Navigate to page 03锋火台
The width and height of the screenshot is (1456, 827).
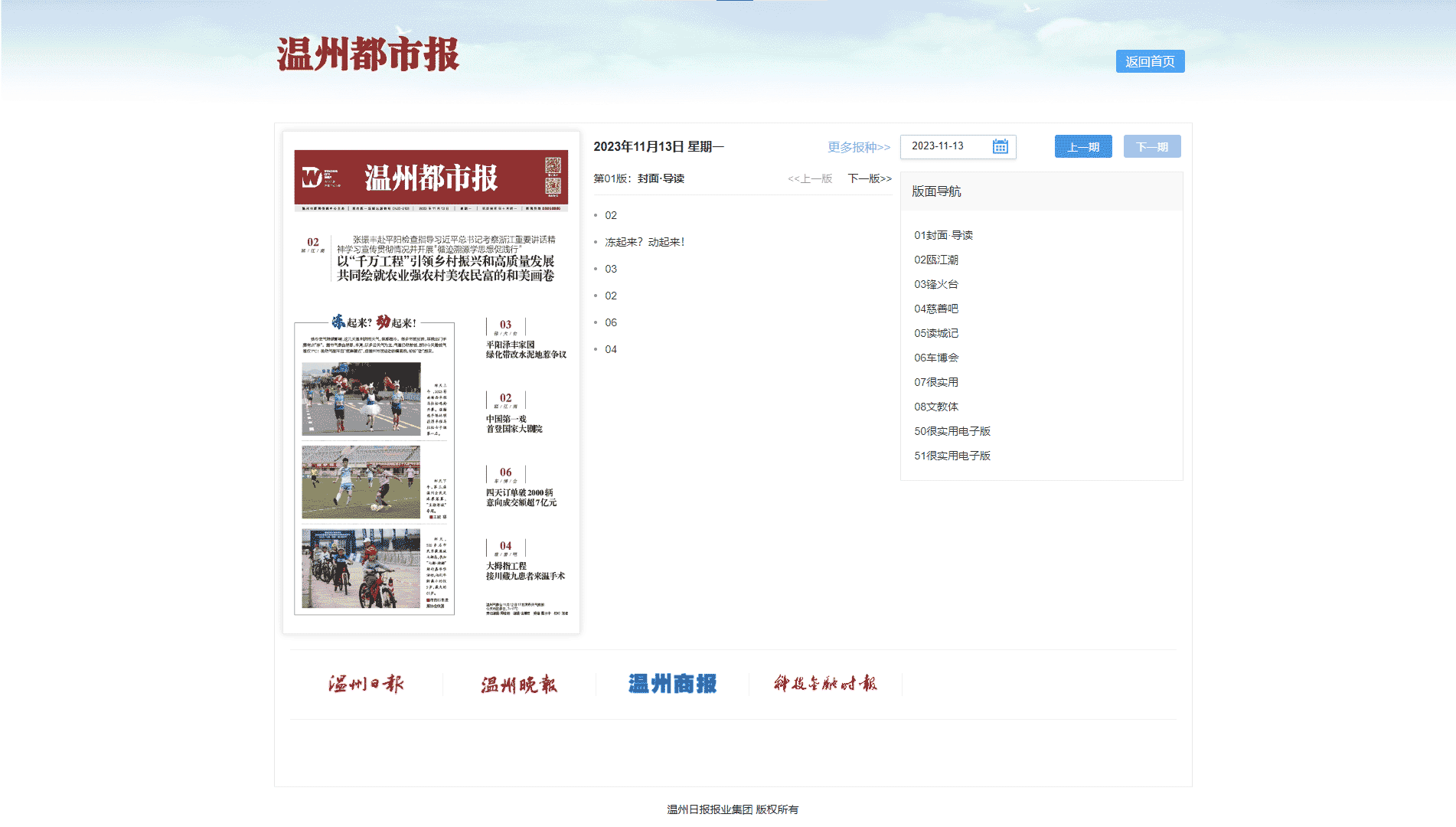click(936, 284)
